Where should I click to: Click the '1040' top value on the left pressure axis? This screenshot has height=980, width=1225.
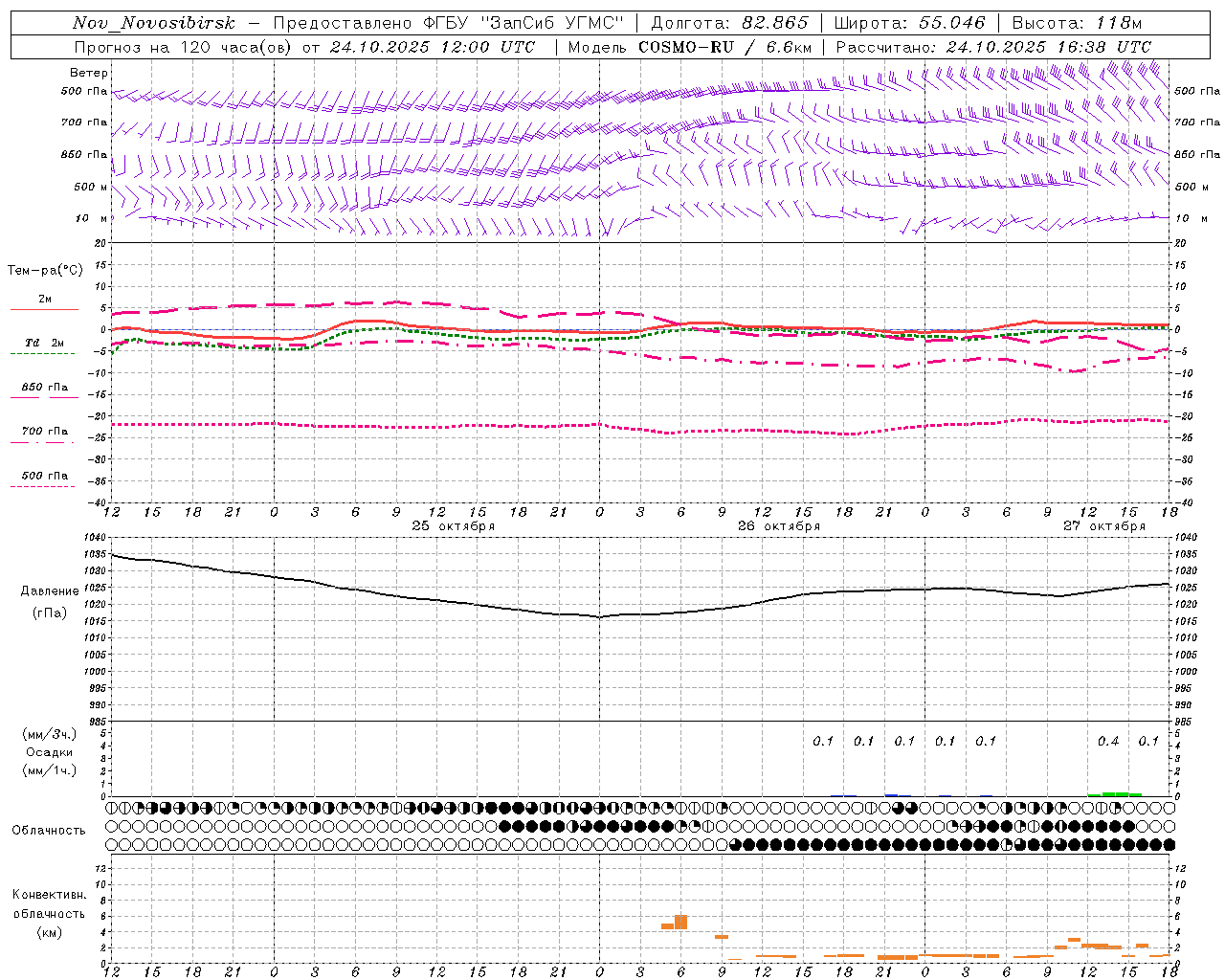(x=94, y=538)
